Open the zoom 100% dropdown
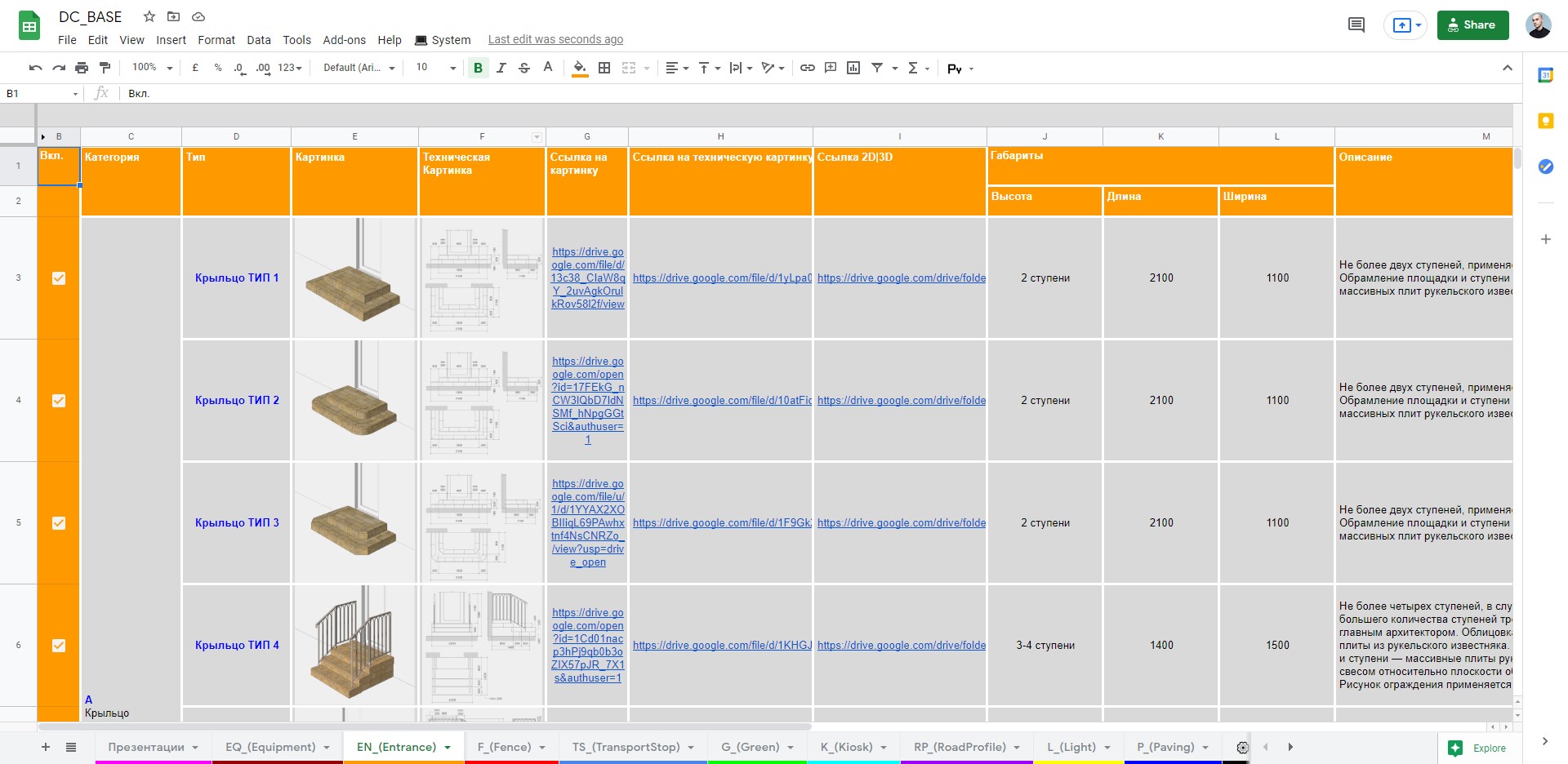1568x764 pixels. pos(153,68)
